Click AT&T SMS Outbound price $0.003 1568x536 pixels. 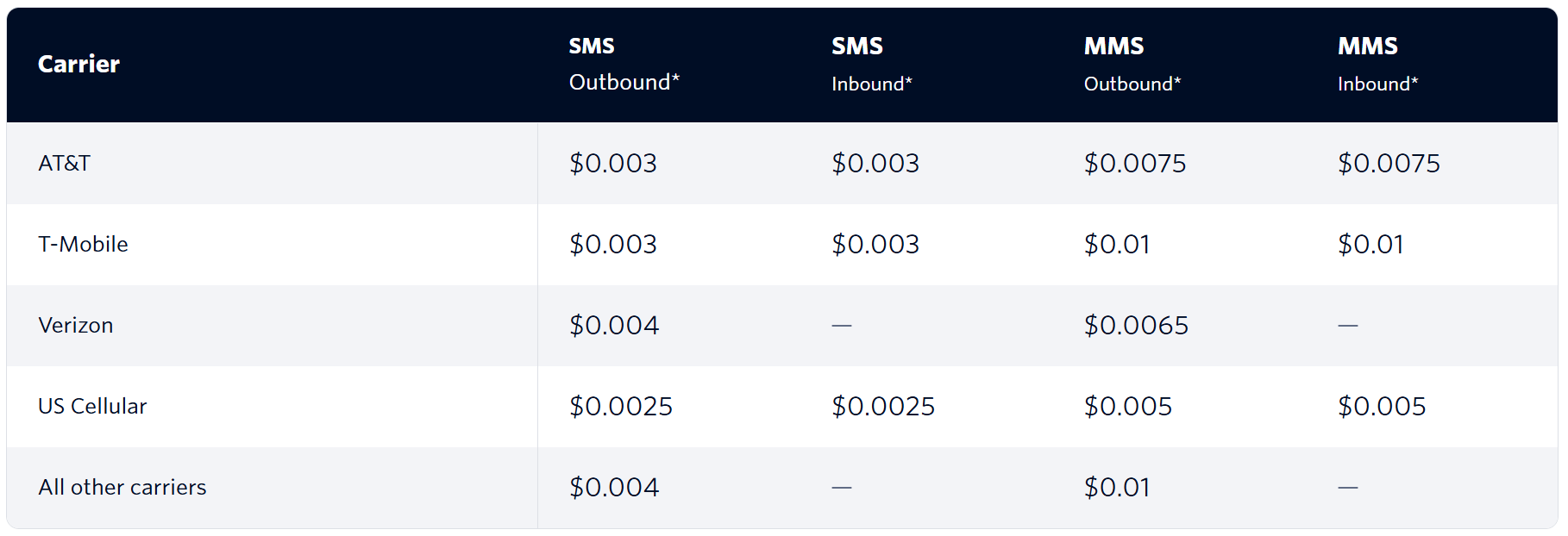(613, 163)
